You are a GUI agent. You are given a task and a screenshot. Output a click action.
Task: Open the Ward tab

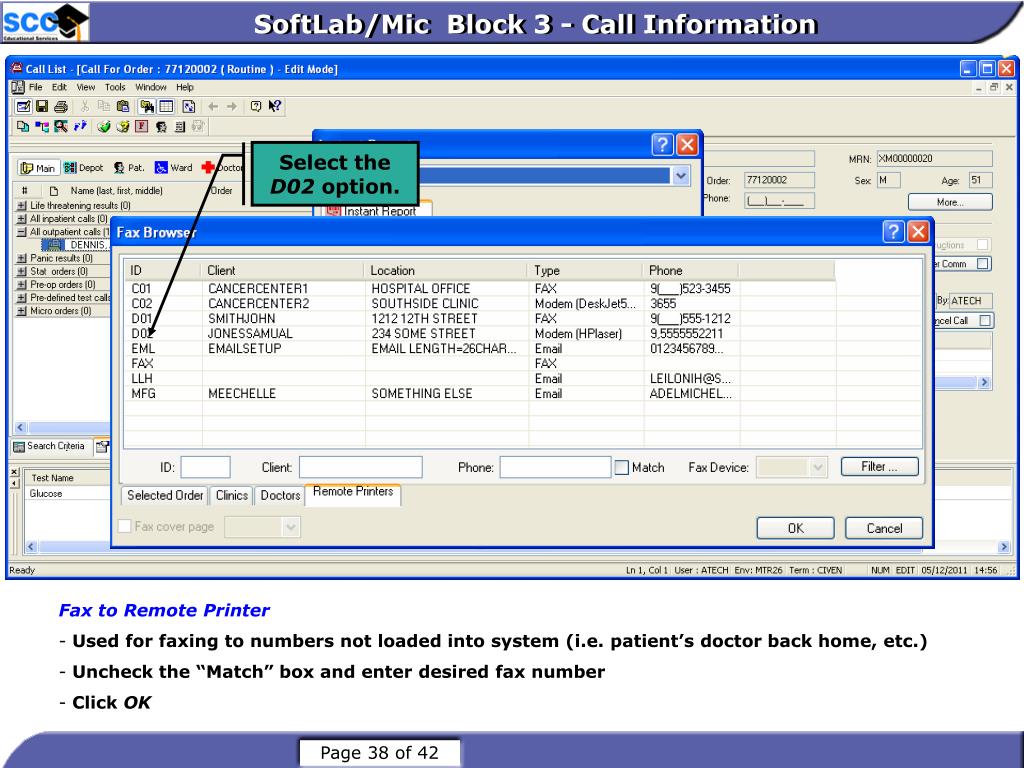[174, 168]
